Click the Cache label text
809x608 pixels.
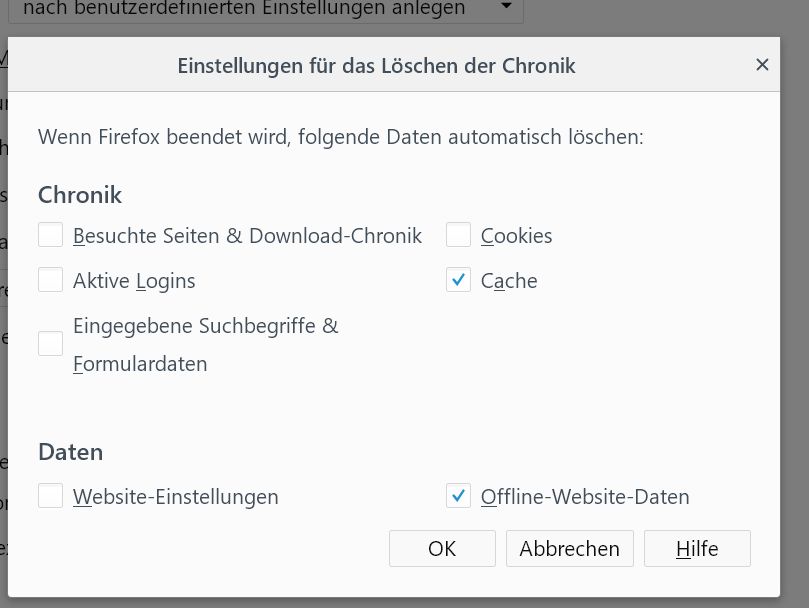509,281
